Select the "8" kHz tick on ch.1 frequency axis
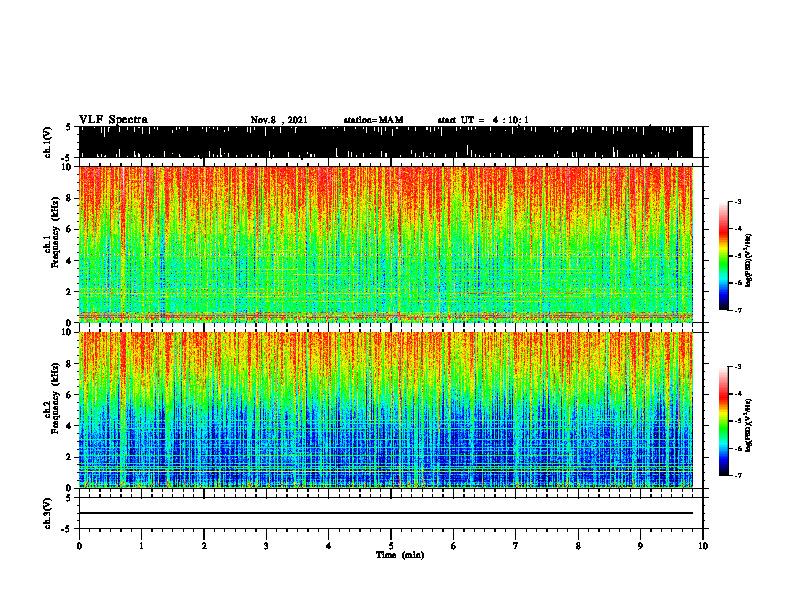792x612 pixels. (x=71, y=198)
